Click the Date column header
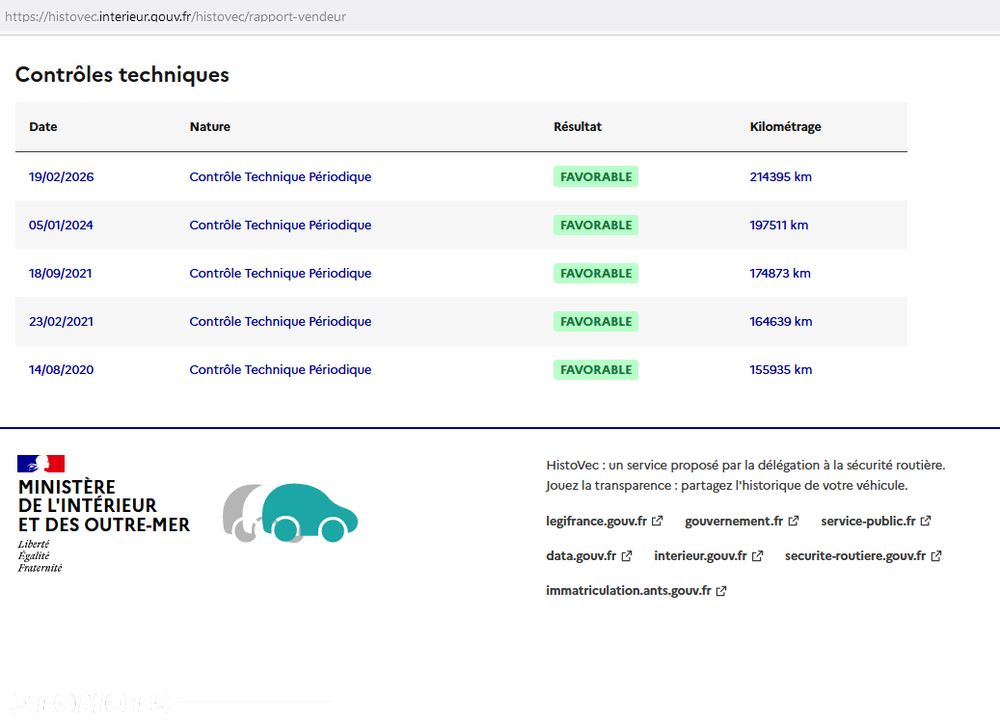1000x723 pixels. point(43,127)
